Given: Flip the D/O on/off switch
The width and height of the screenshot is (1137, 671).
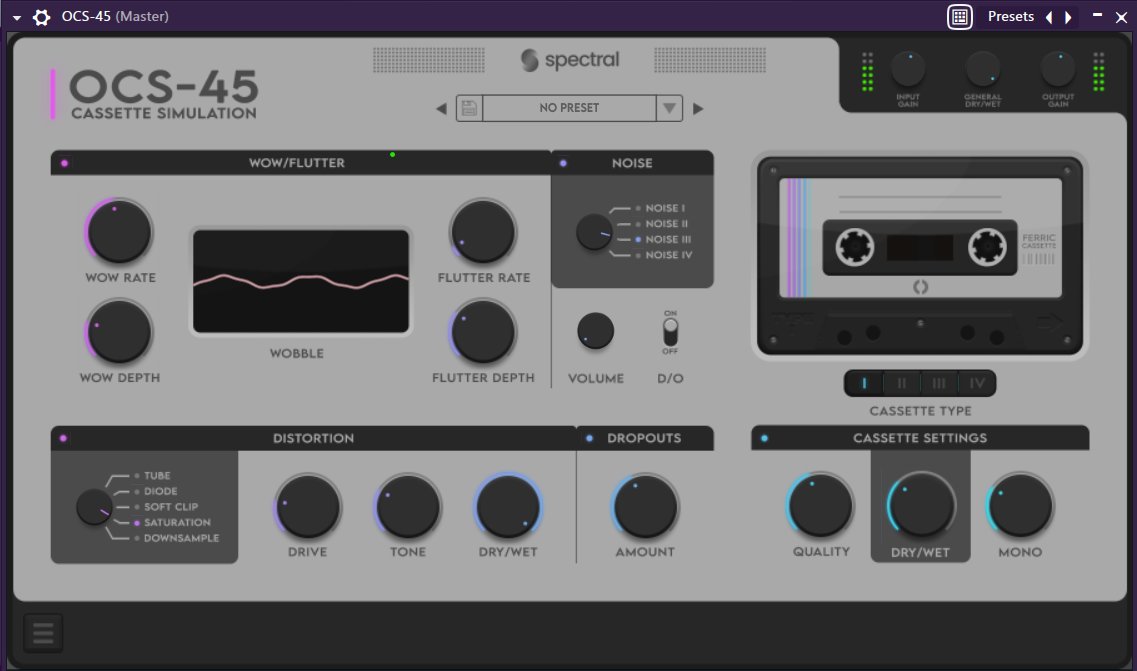Looking at the screenshot, I should pos(670,332).
